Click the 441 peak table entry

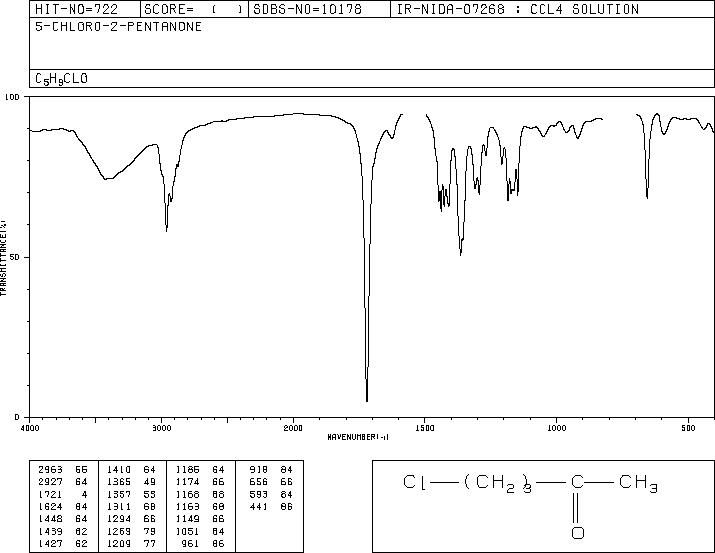coord(271,507)
